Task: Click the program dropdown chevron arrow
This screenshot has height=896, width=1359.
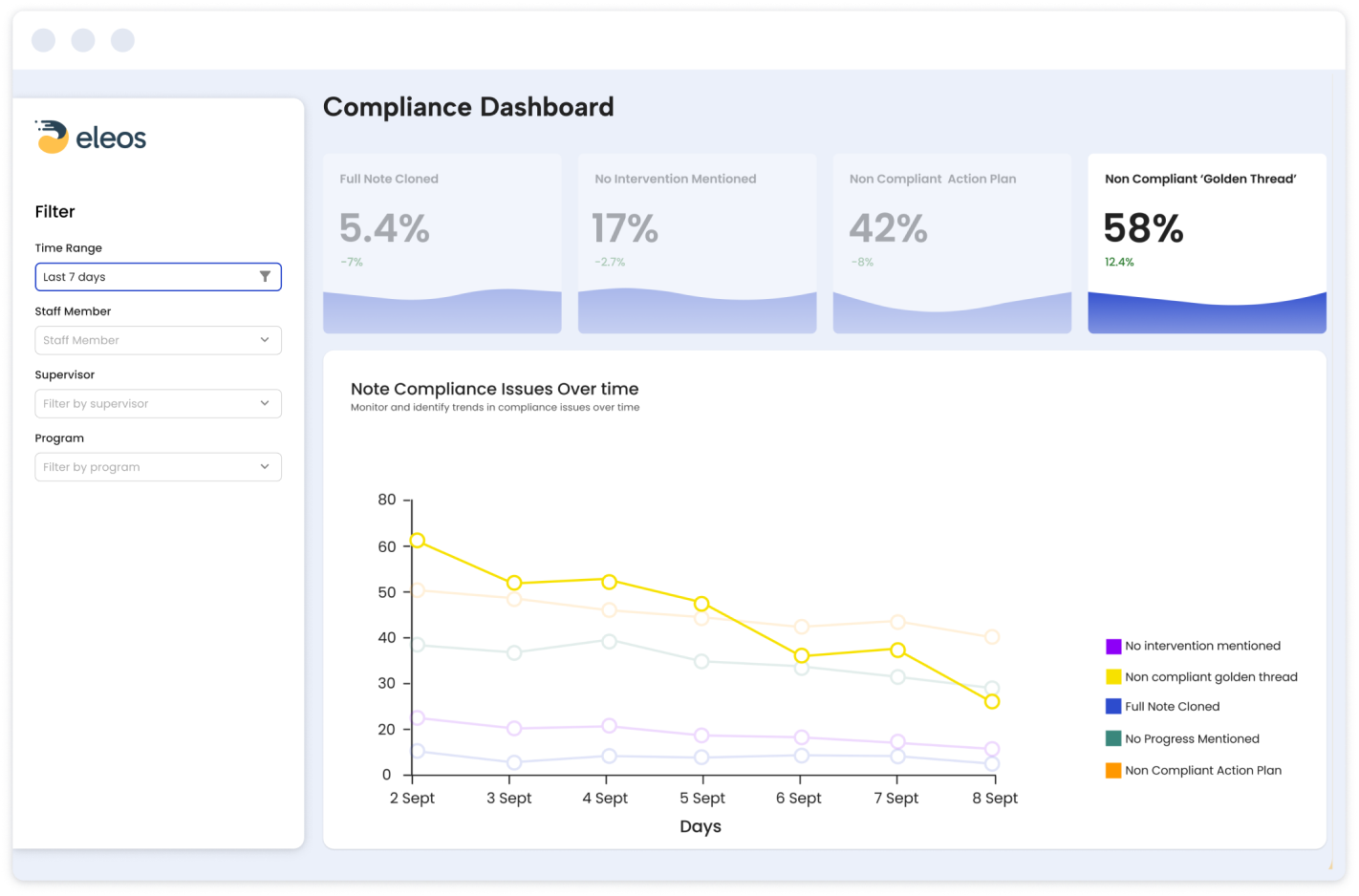Action: click(x=265, y=467)
